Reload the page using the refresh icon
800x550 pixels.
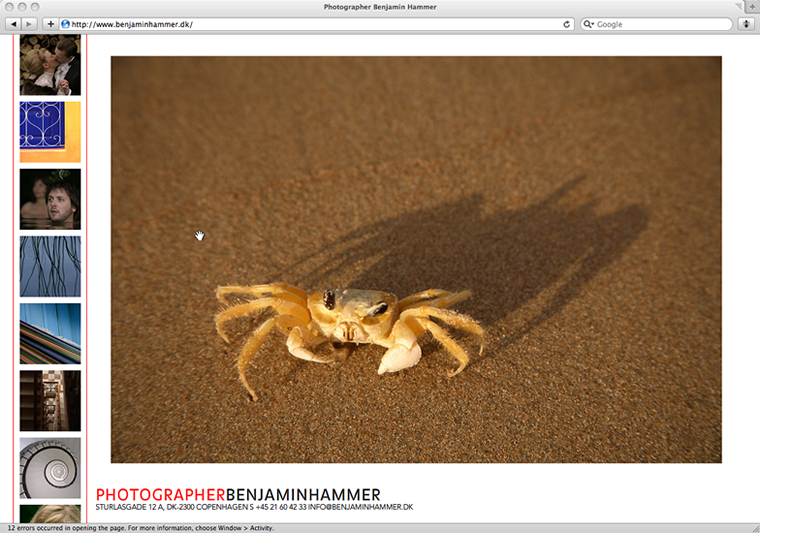[x=567, y=24]
